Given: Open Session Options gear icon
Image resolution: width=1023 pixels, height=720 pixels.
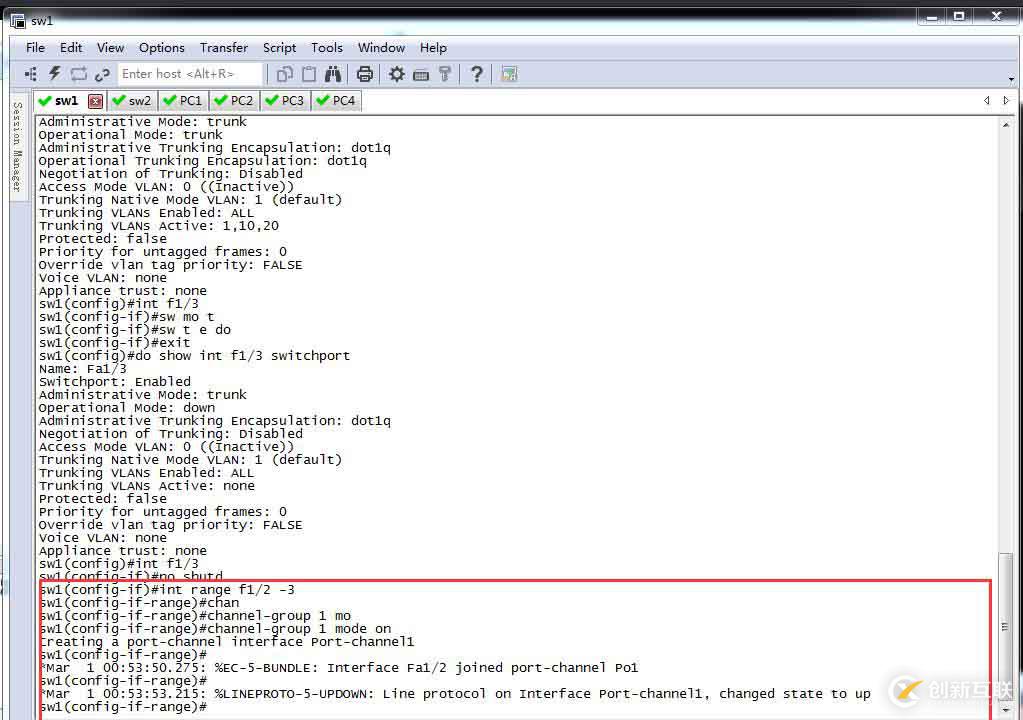Looking at the screenshot, I should tap(396, 74).
